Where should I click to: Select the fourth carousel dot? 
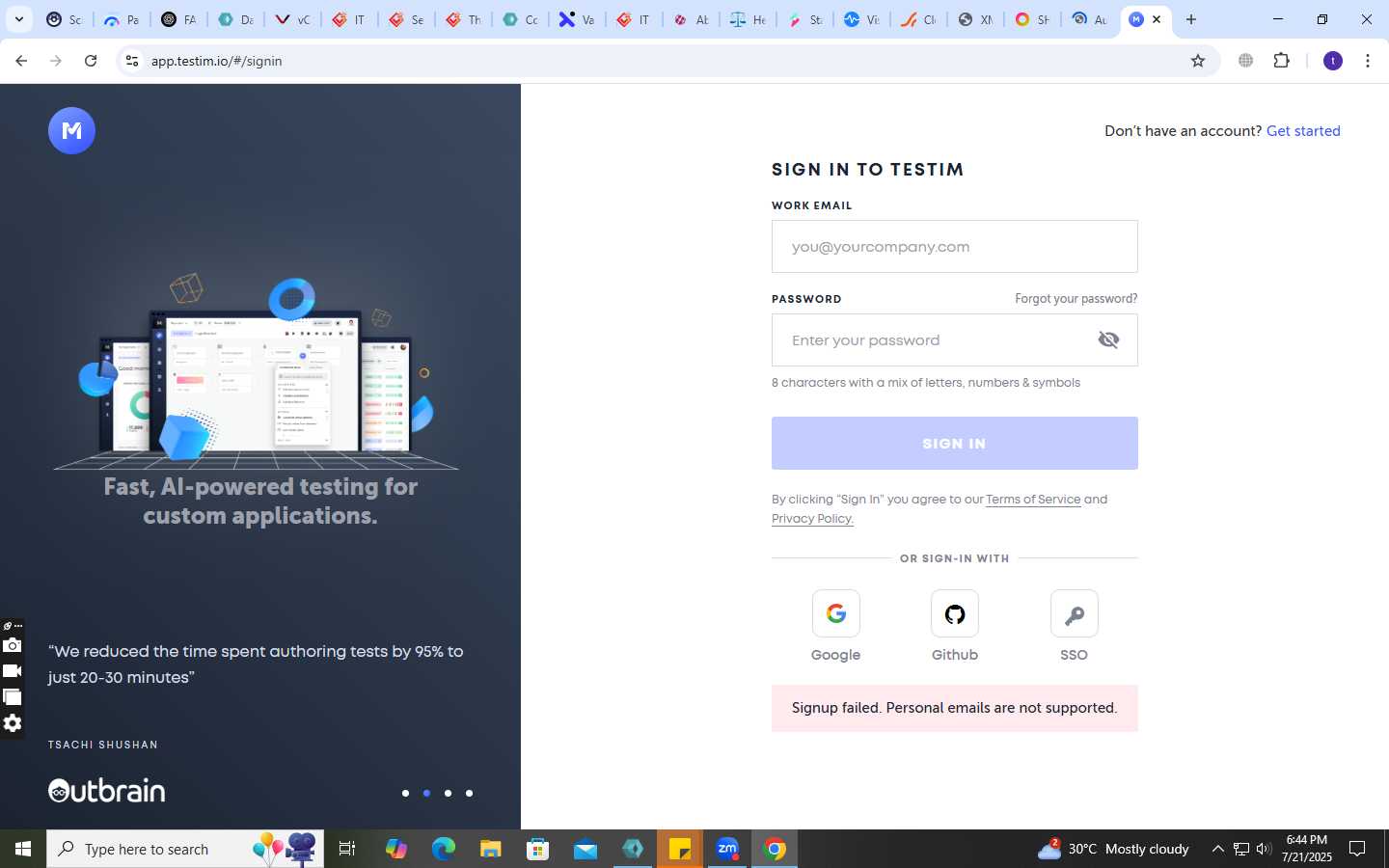pyautogui.click(x=469, y=793)
